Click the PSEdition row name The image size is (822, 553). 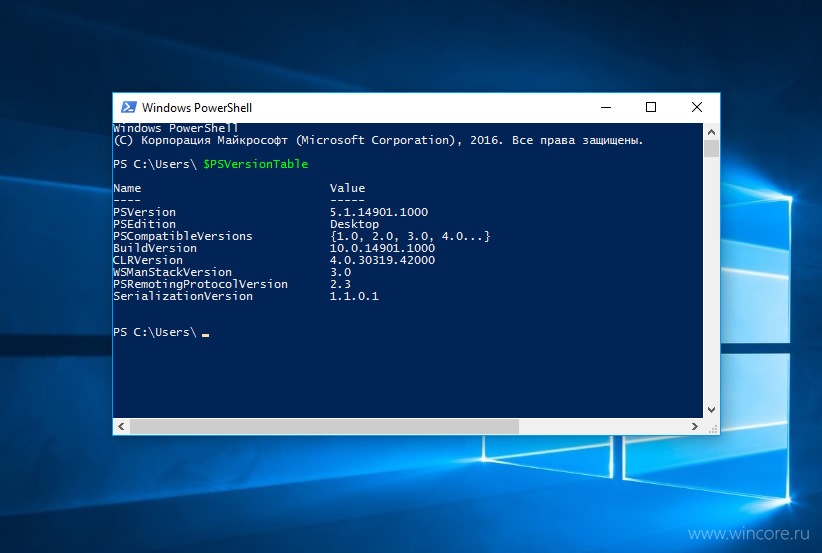(145, 224)
